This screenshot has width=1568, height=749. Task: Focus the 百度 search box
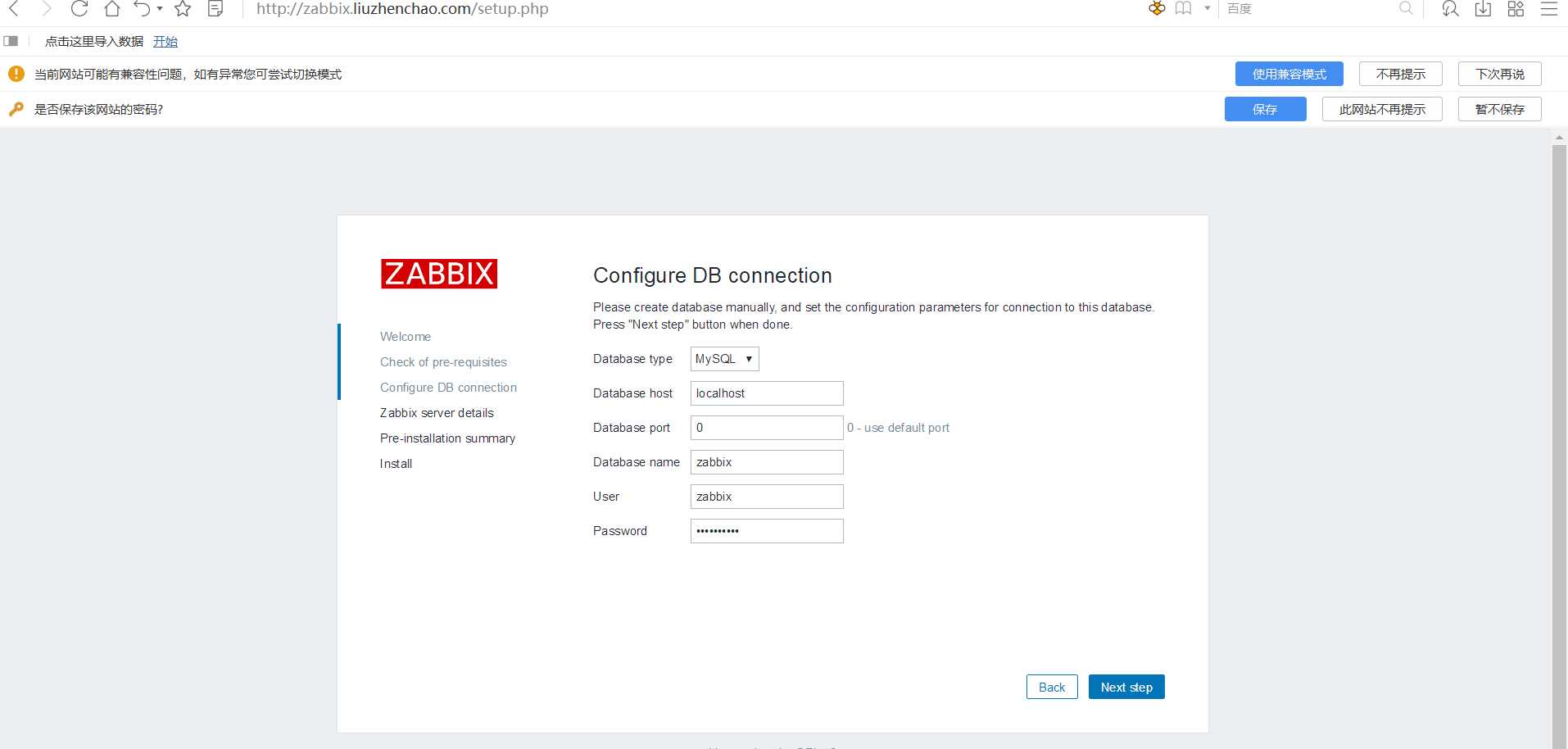tap(1307, 8)
